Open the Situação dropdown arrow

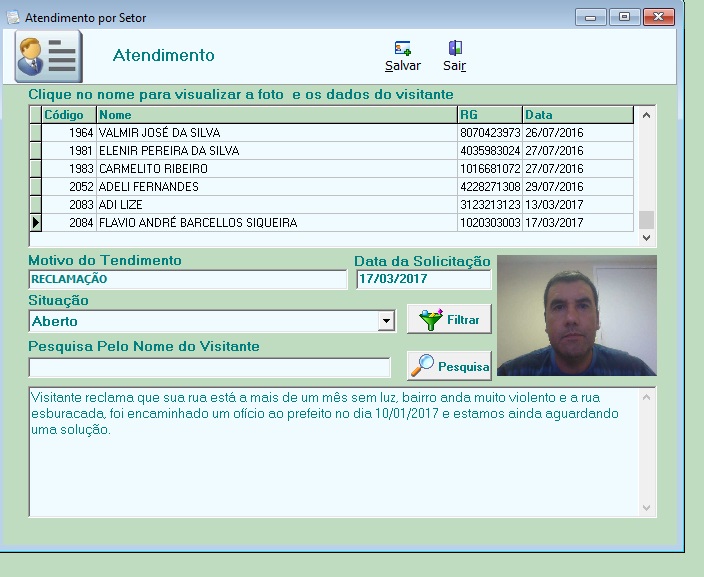(386, 321)
